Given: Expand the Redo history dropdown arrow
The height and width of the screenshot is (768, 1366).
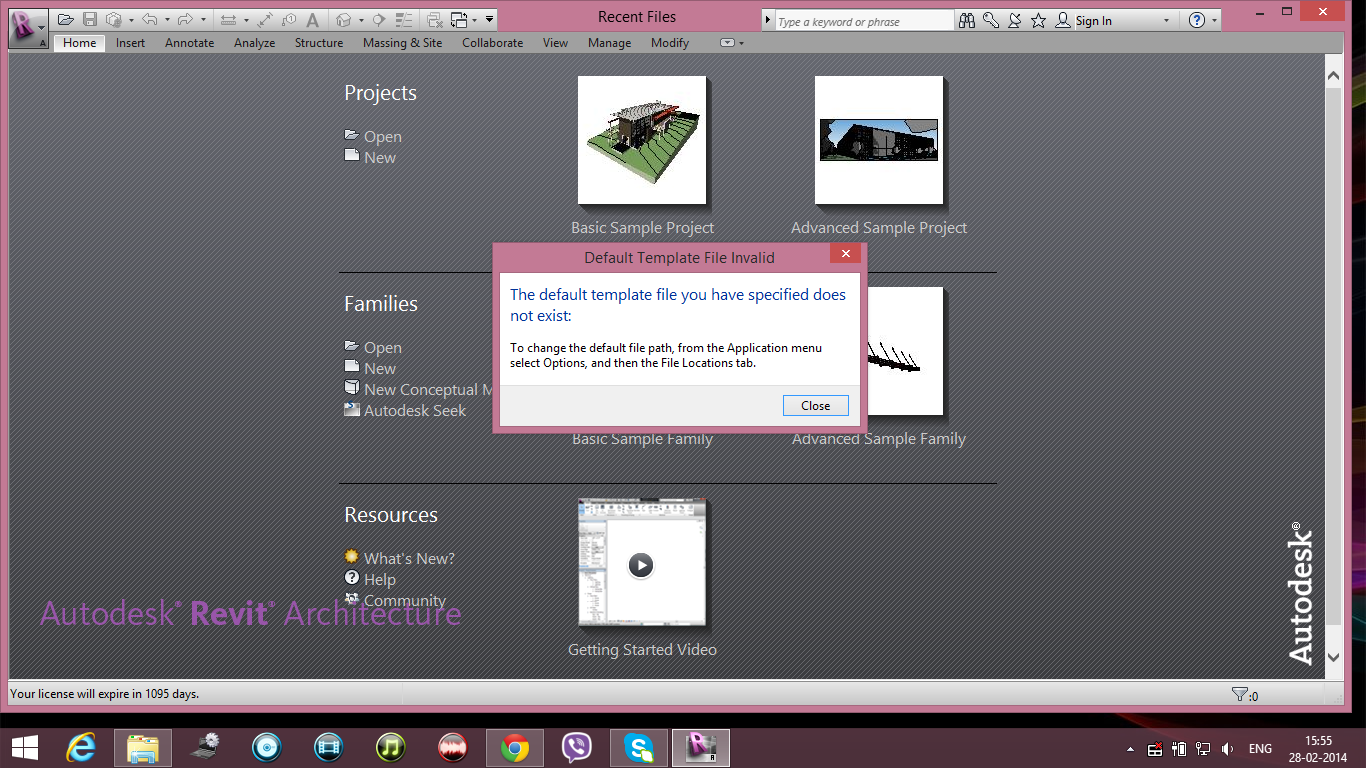Looking at the screenshot, I should click(x=203, y=20).
